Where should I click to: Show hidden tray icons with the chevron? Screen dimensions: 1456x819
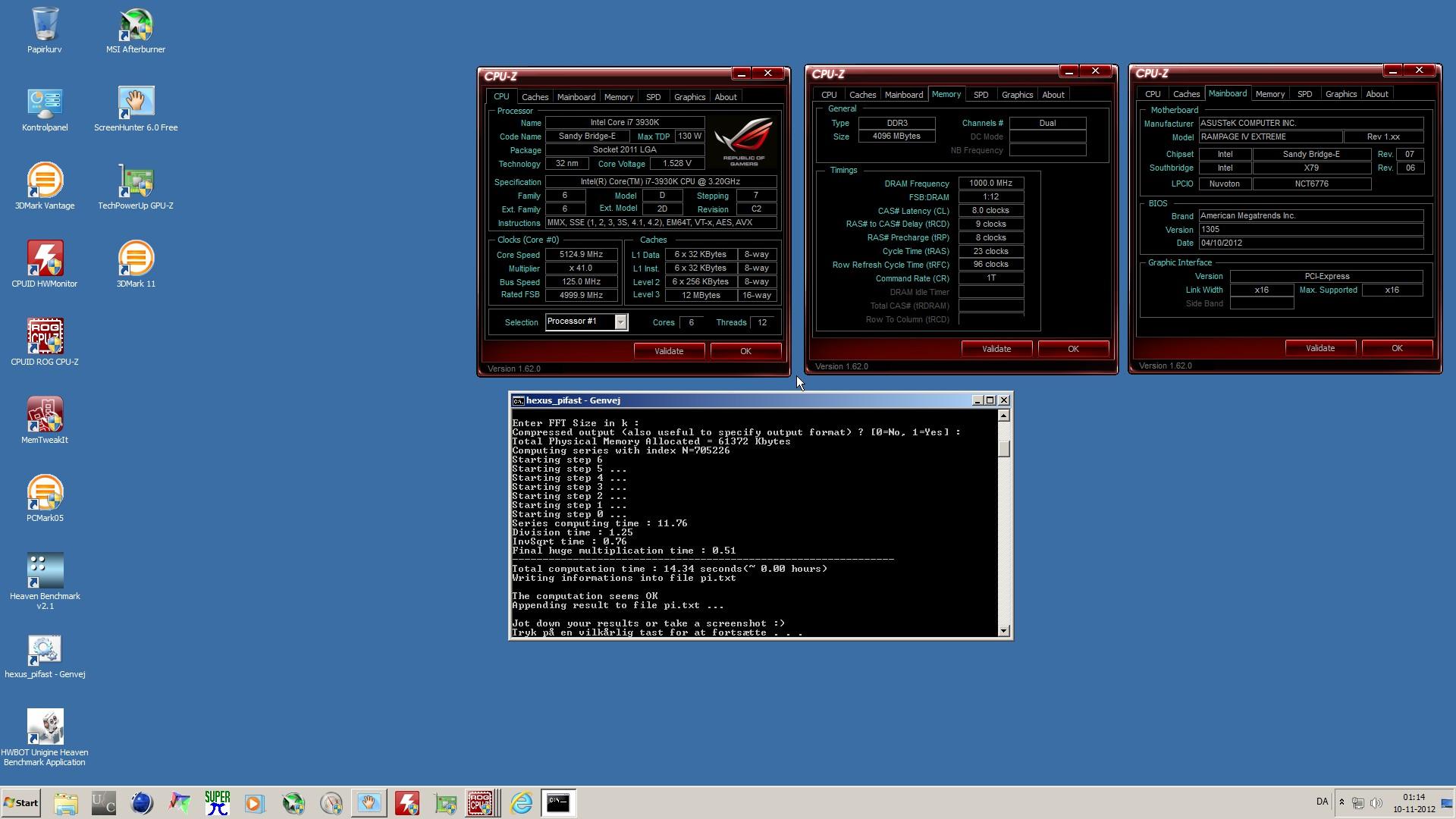[1341, 803]
